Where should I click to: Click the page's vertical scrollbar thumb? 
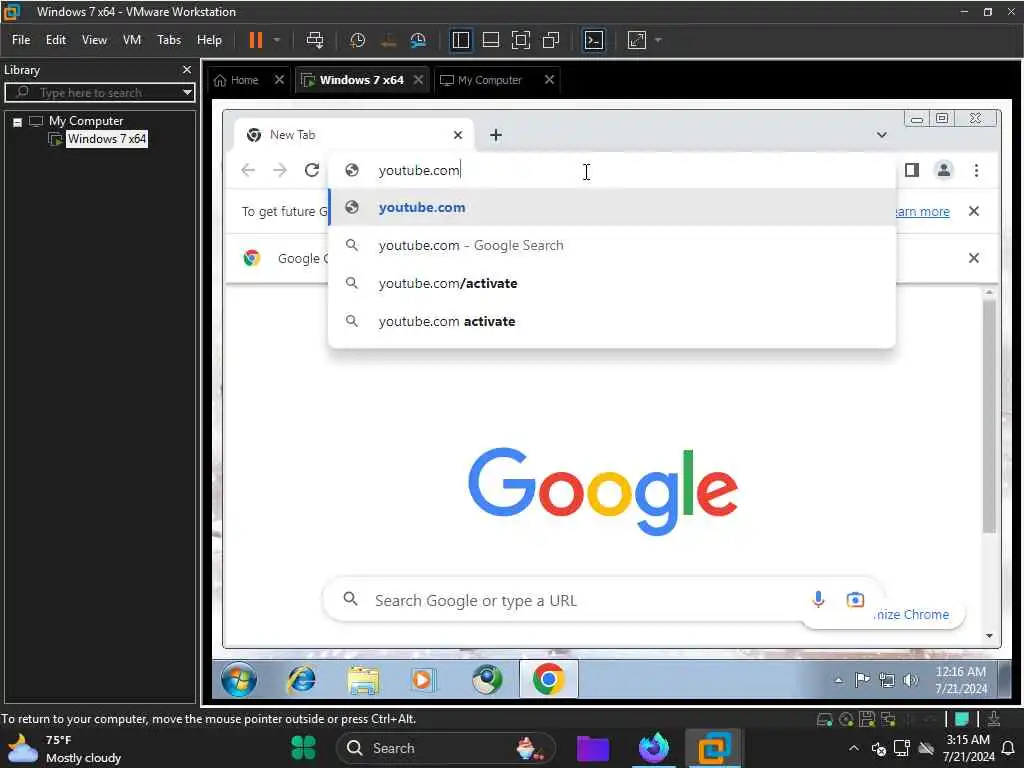[989, 415]
